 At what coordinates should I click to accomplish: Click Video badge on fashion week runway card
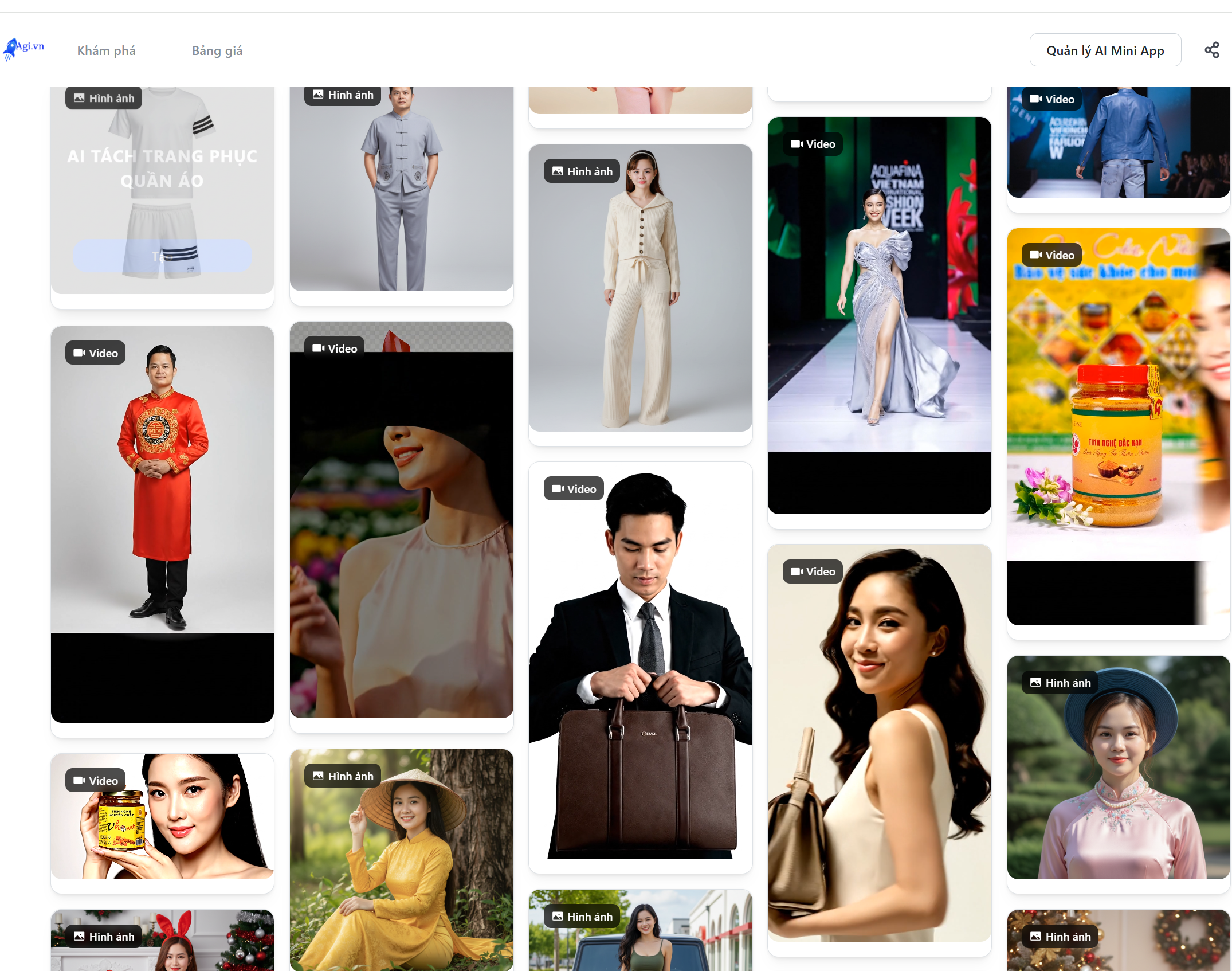pyautogui.click(x=813, y=144)
